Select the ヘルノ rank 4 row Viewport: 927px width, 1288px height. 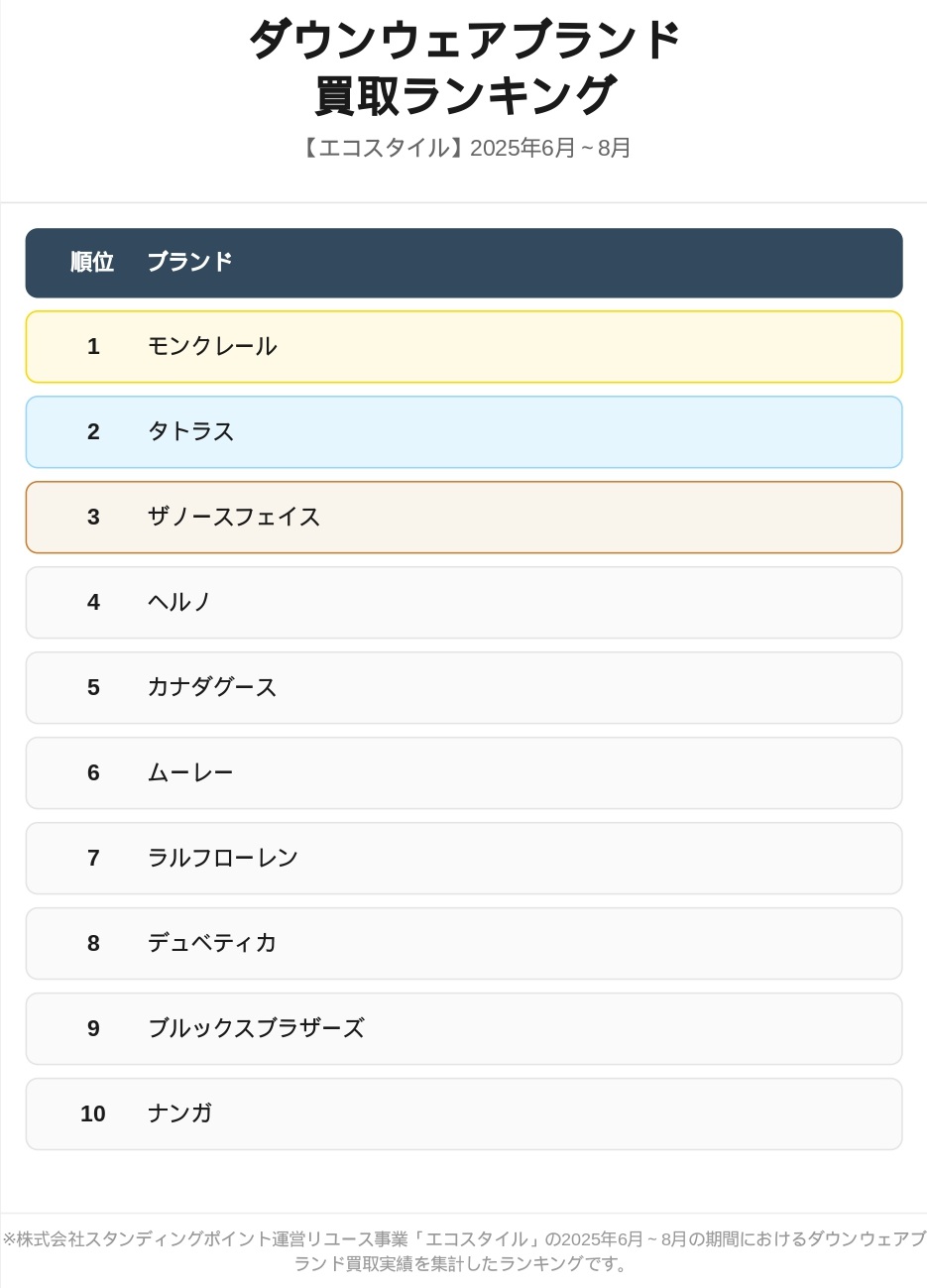(x=463, y=603)
